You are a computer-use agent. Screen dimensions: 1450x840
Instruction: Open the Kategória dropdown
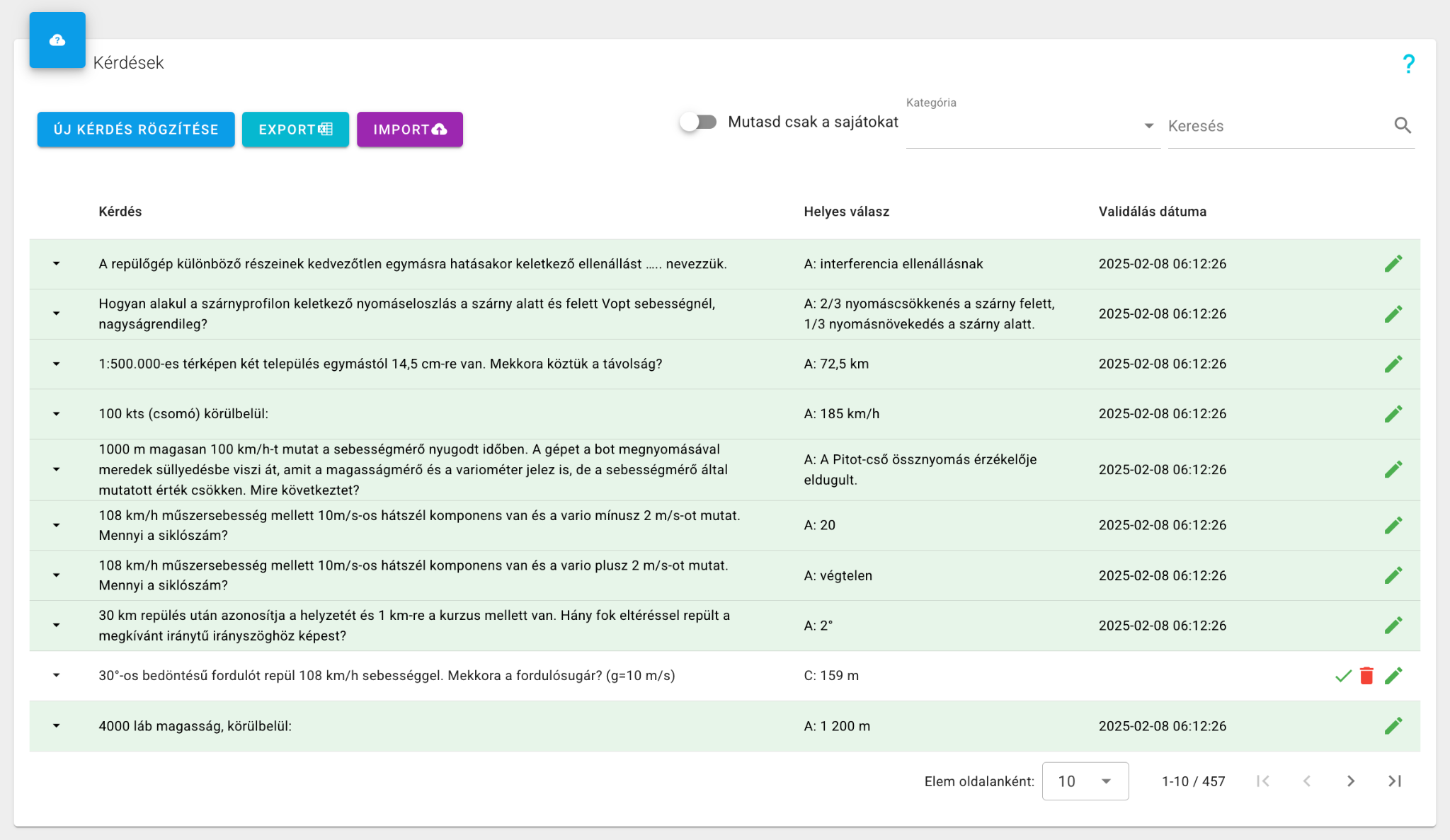pos(1032,126)
